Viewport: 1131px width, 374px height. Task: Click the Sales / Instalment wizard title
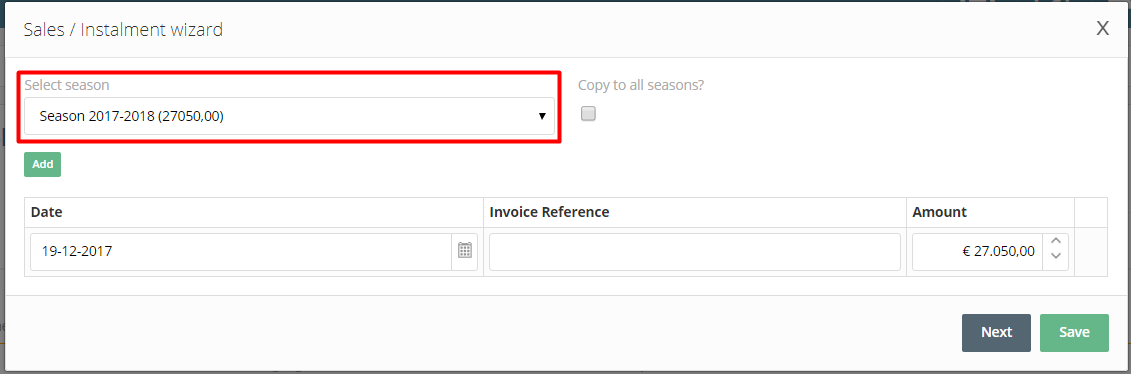tap(123, 30)
